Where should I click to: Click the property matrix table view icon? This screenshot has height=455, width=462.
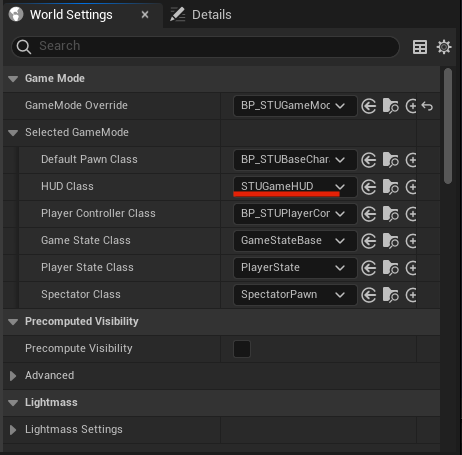[420, 47]
